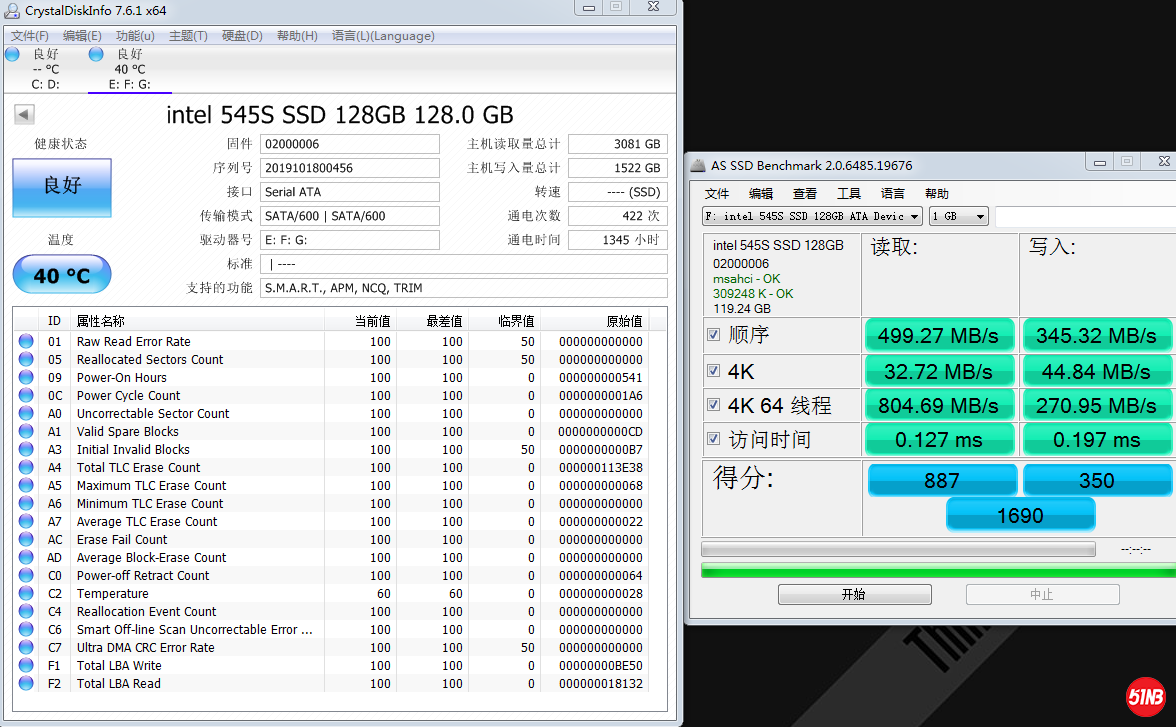This screenshot has width=1176, height=727.
Task: Click the firmware field 02000006
Action: click(350, 144)
